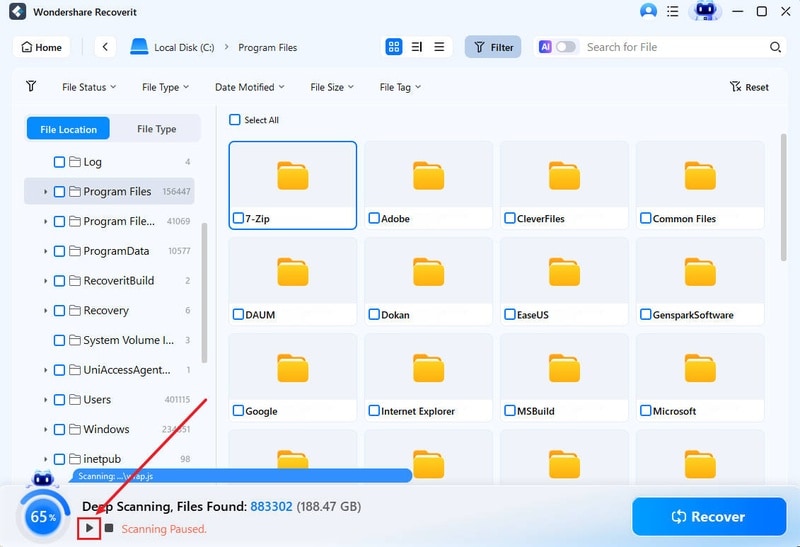This screenshot has width=800, height=547.
Task: Switch to details list view
Action: (x=417, y=47)
